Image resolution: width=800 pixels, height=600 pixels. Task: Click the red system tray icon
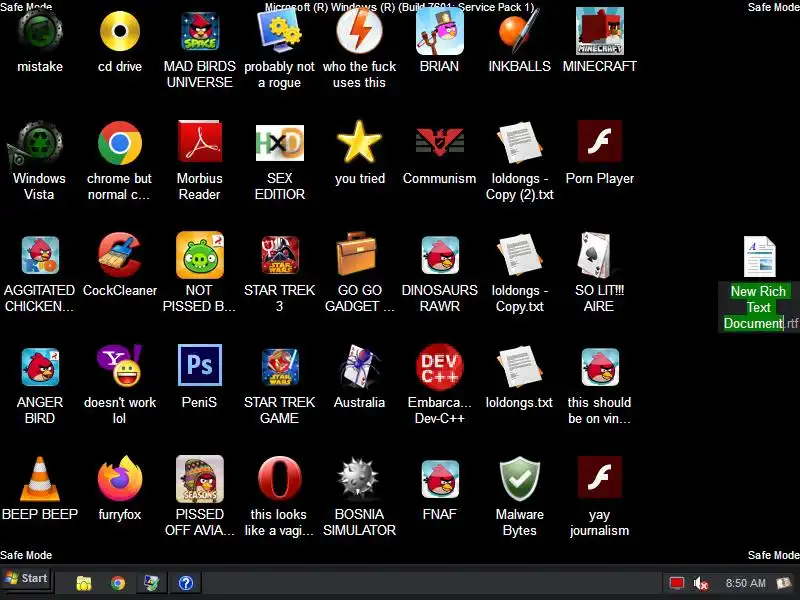point(677,583)
